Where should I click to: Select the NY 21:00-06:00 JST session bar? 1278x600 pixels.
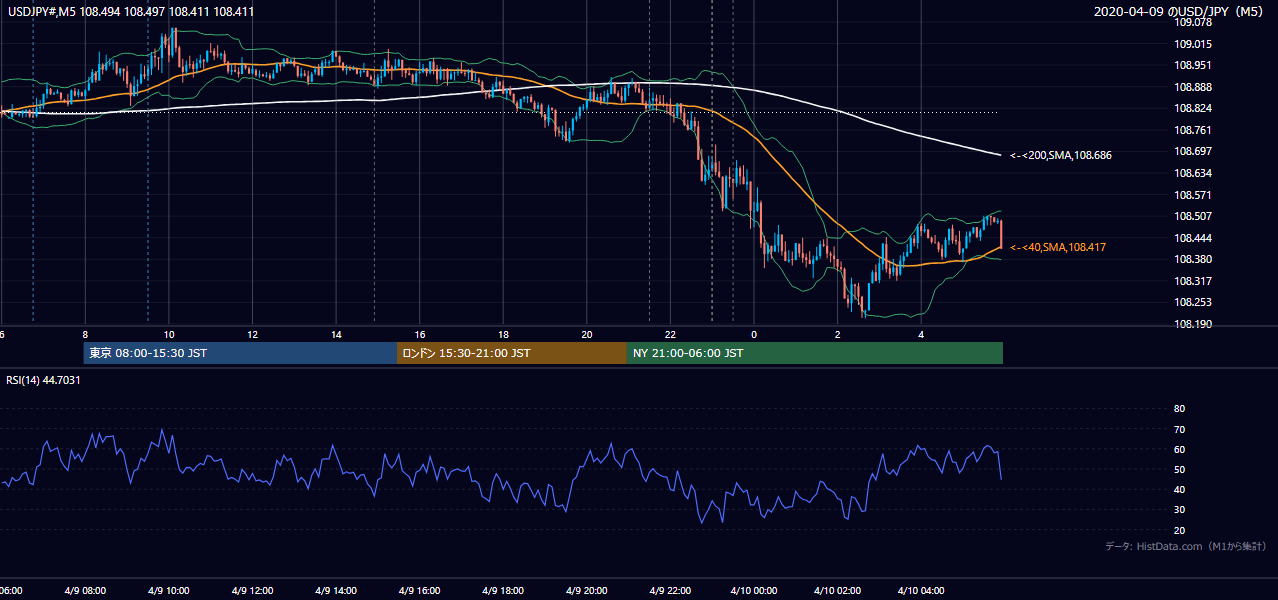[x=815, y=353]
